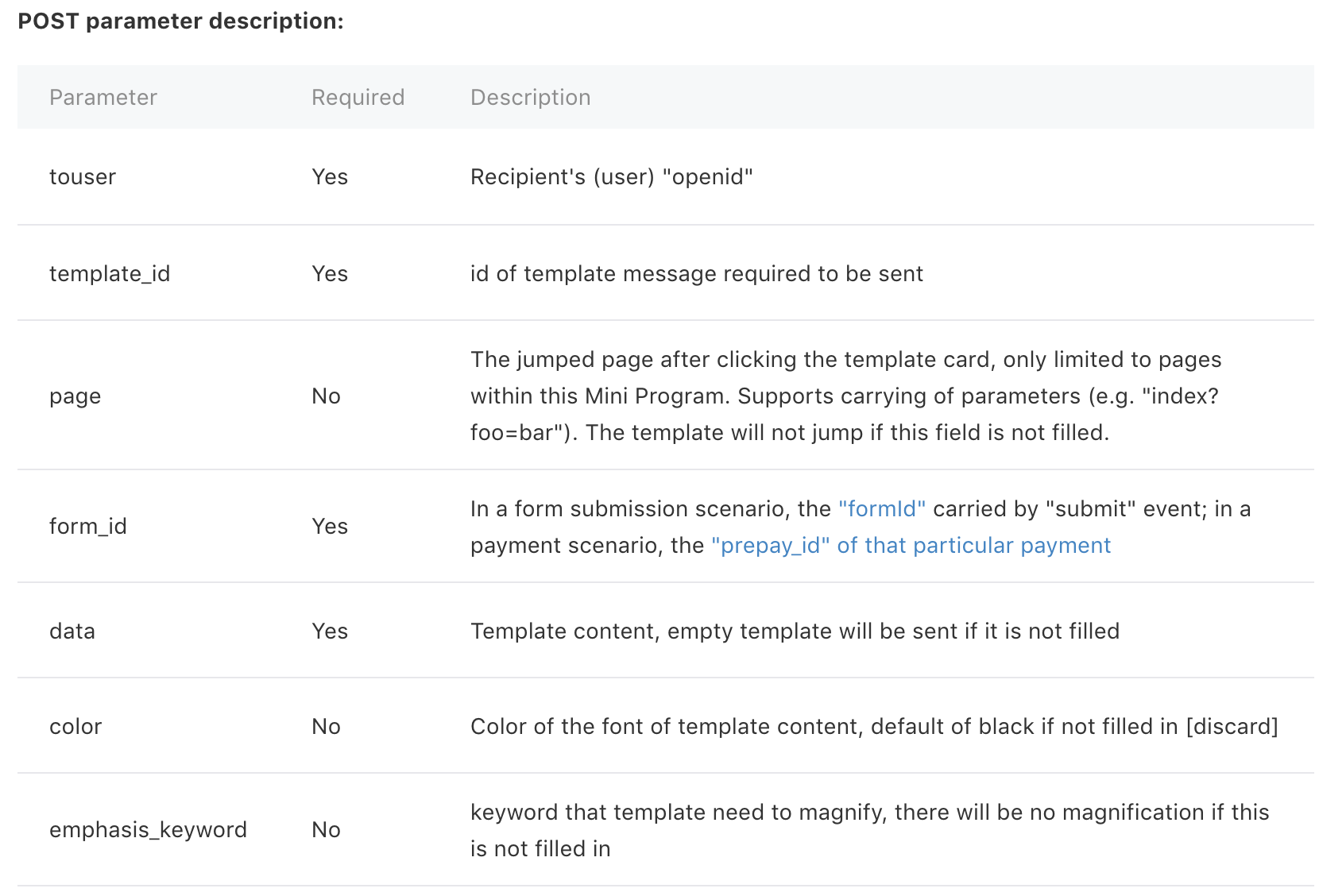This screenshot has width=1319, height=896.
Task: Click the page parameter name
Action: click(75, 396)
